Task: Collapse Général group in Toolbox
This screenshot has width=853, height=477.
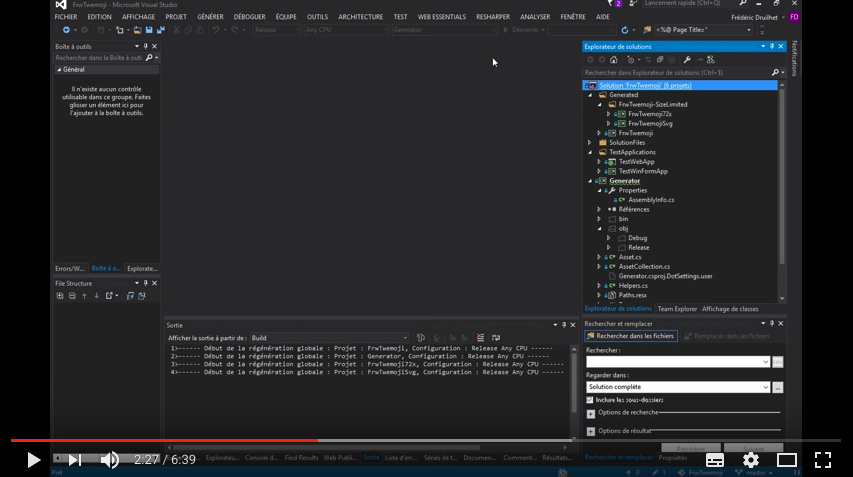Action: tap(59, 70)
